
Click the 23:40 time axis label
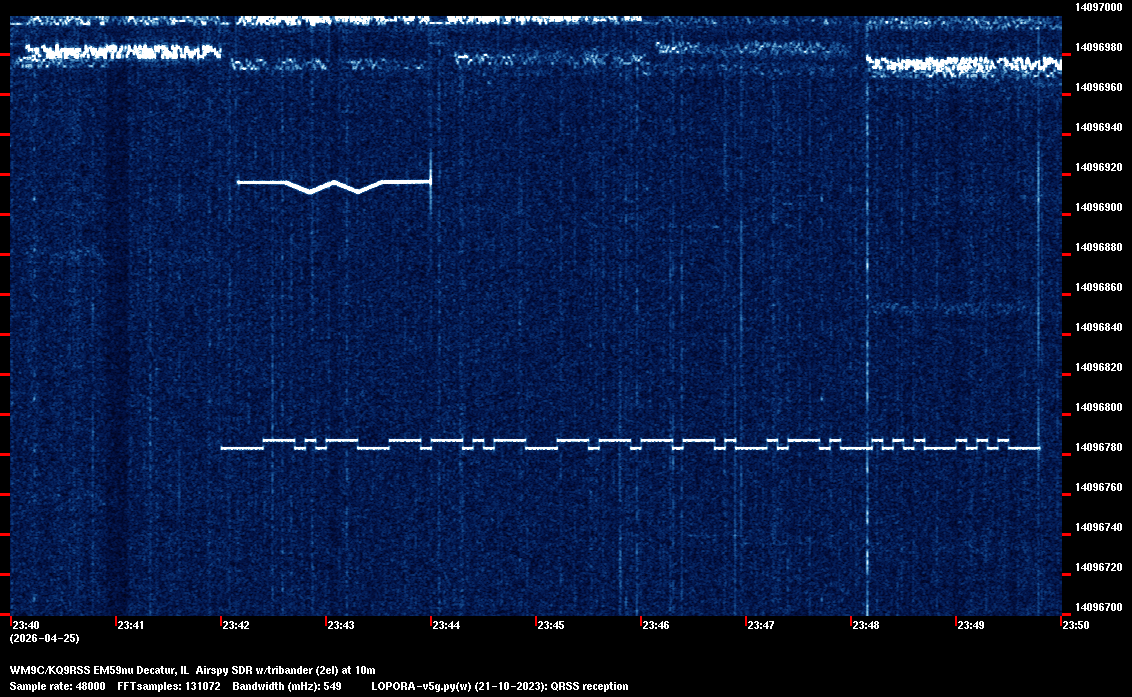[x=24, y=626]
